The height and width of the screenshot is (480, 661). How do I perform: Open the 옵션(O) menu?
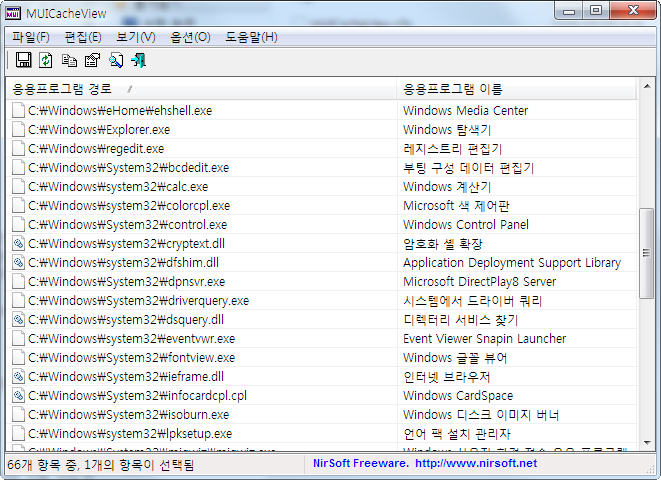(x=190, y=37)
